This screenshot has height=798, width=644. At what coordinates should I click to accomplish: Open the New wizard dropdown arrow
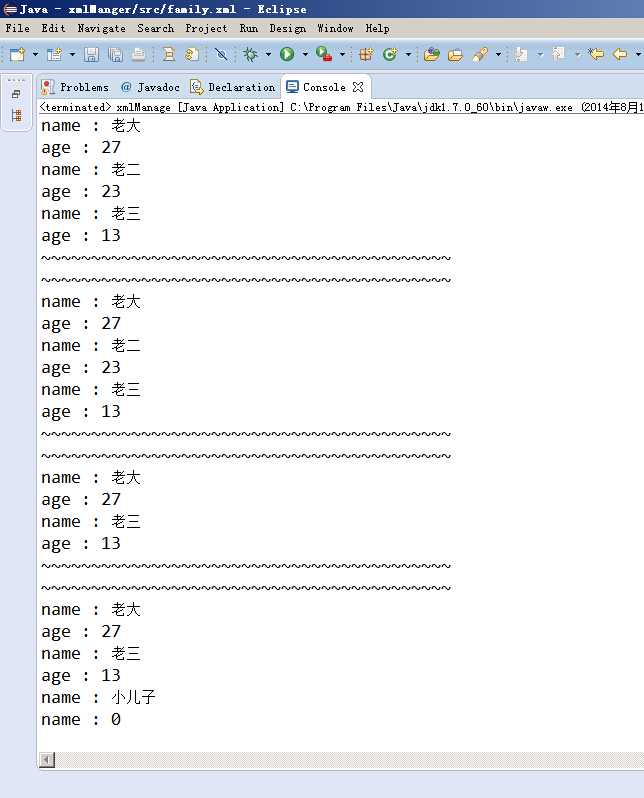[35, 54]
